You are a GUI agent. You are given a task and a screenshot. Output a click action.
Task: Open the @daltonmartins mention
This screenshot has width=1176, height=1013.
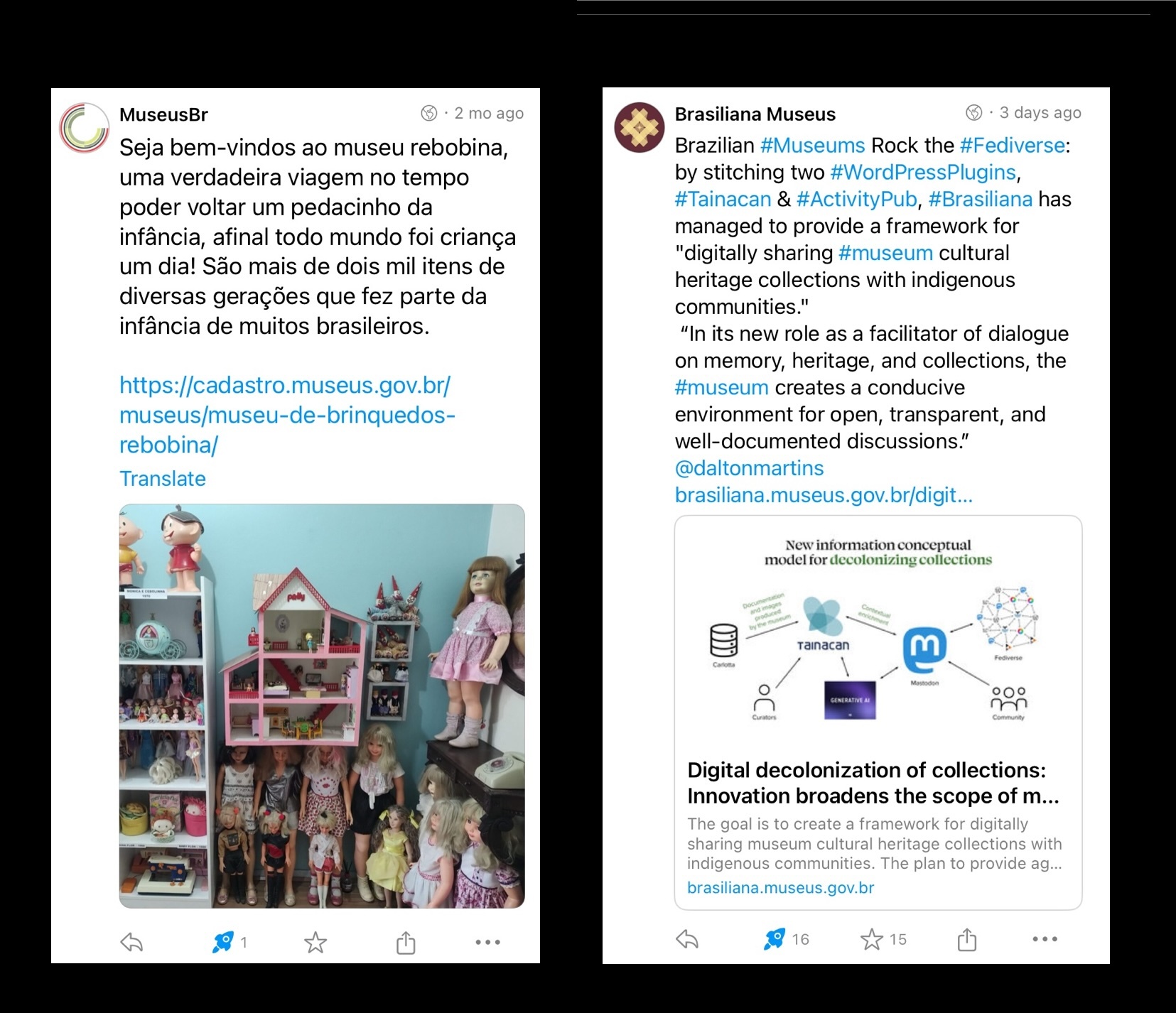tap(749, 468)
